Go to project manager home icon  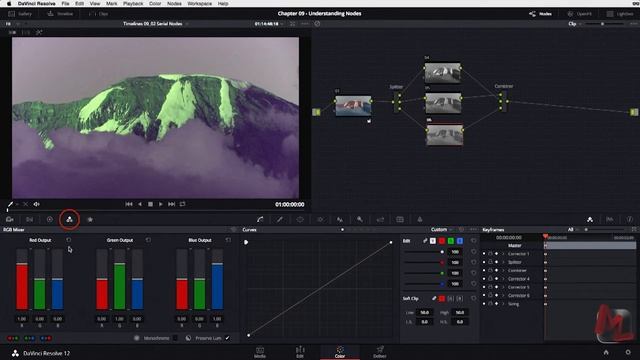pos(606,352)
